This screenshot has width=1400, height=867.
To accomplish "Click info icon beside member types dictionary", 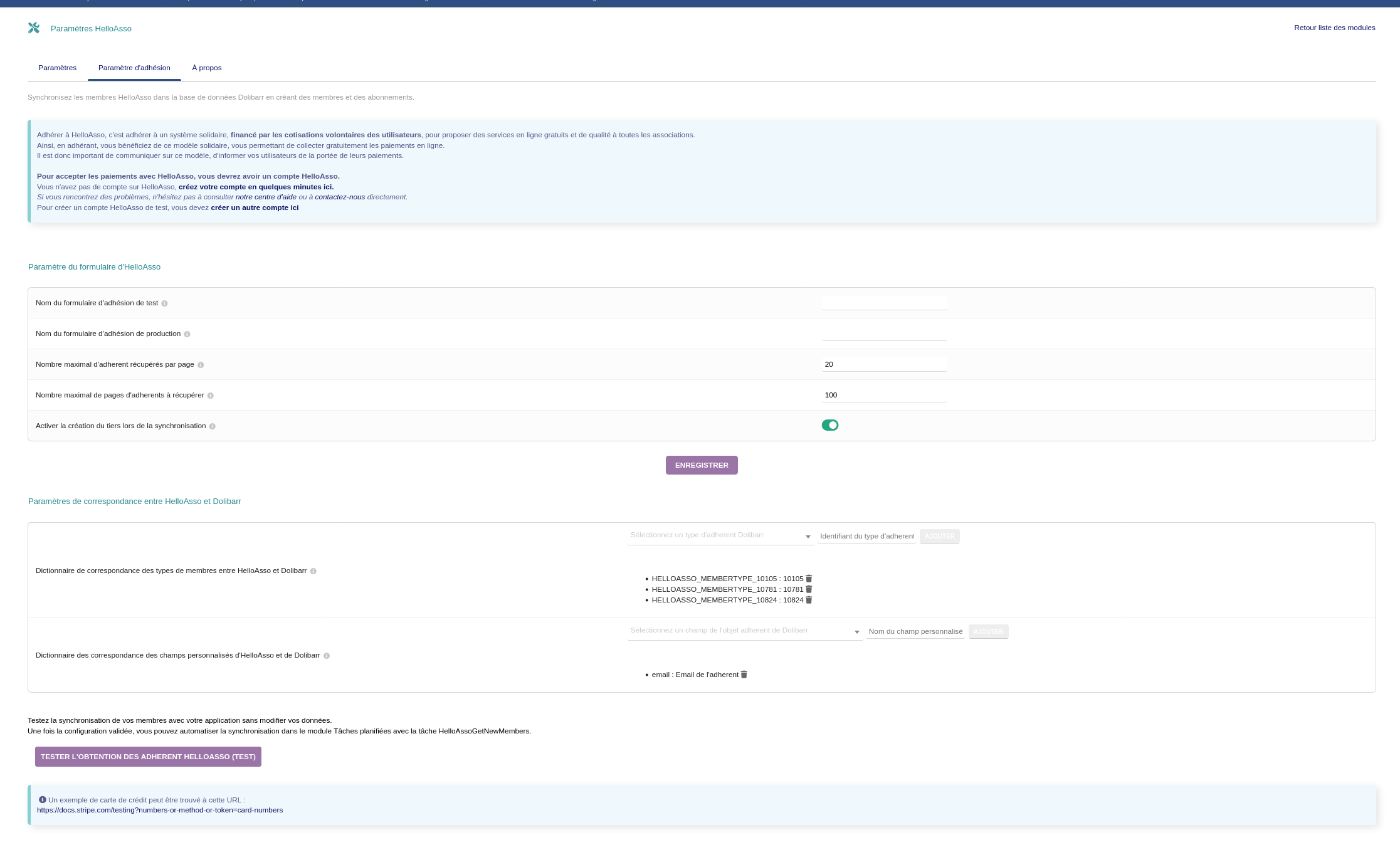I will click(x=313, y=571).
